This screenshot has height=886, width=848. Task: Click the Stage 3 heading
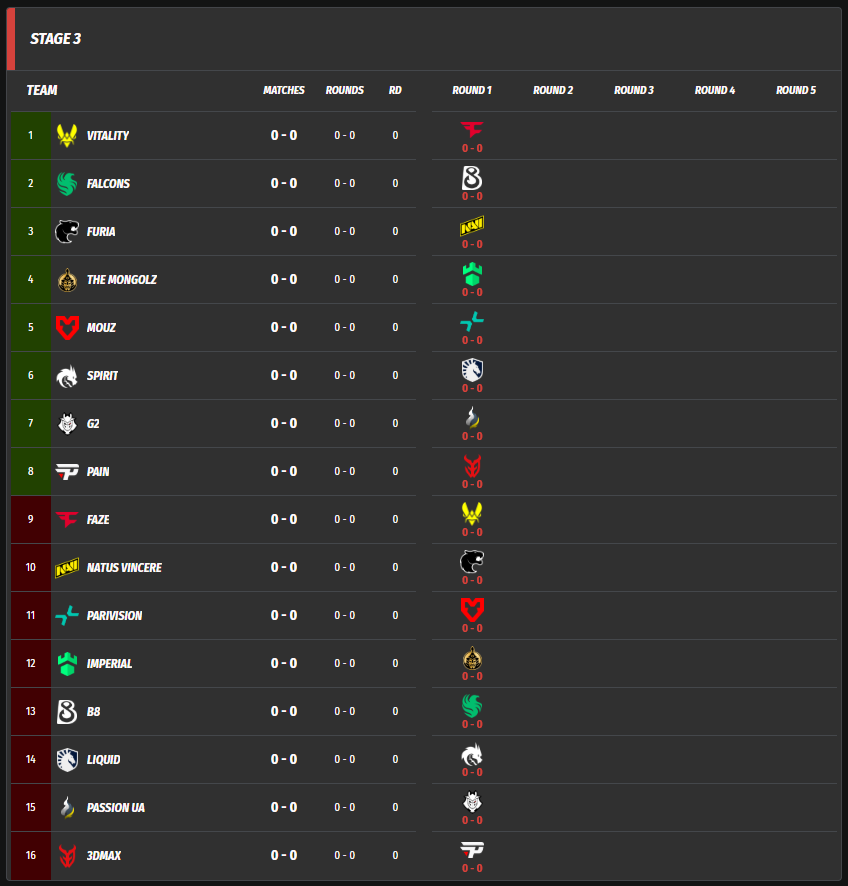[x=56, y=39]
